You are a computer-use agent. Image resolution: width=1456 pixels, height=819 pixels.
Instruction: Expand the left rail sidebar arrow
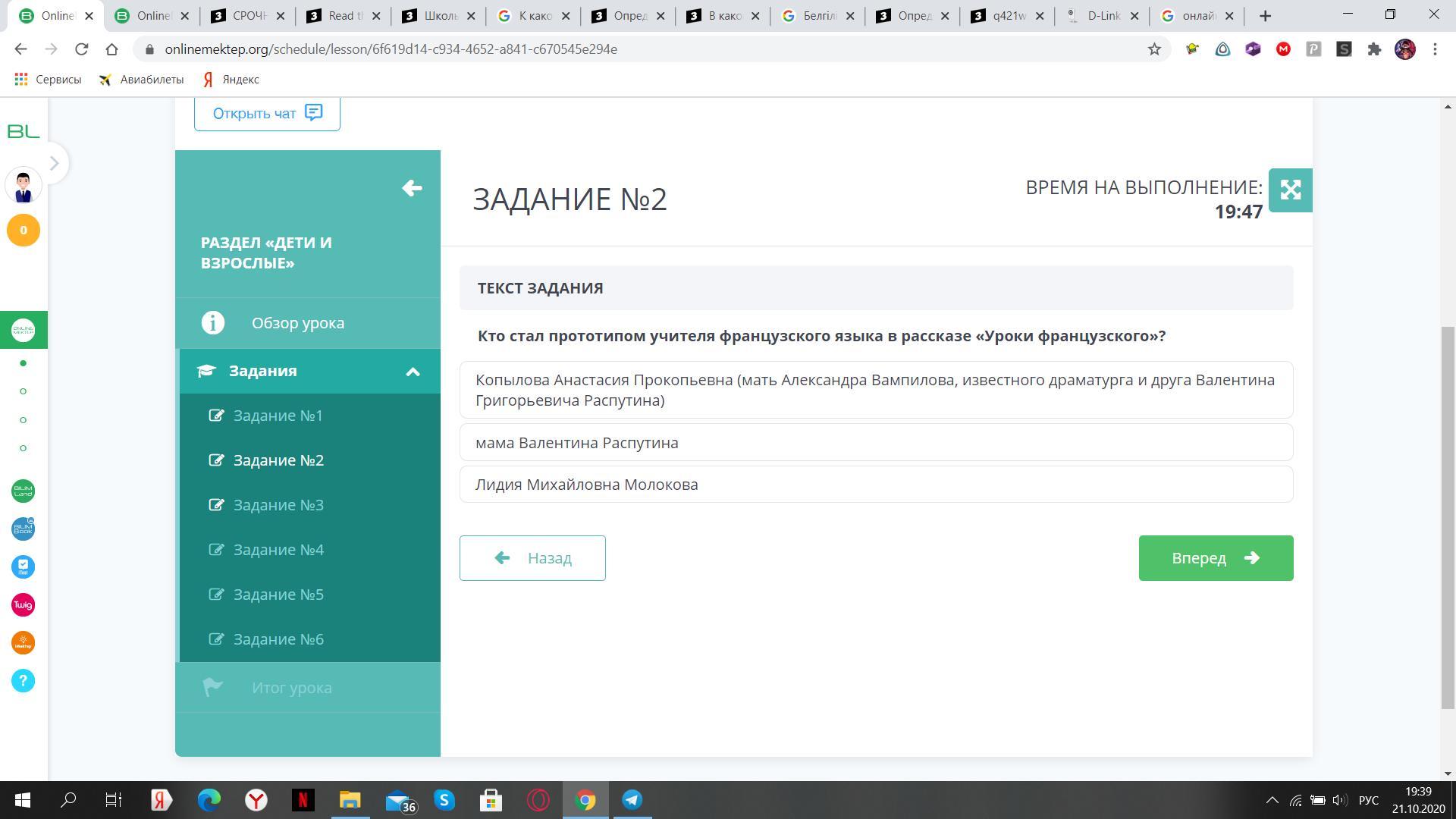tap(54, 163)
